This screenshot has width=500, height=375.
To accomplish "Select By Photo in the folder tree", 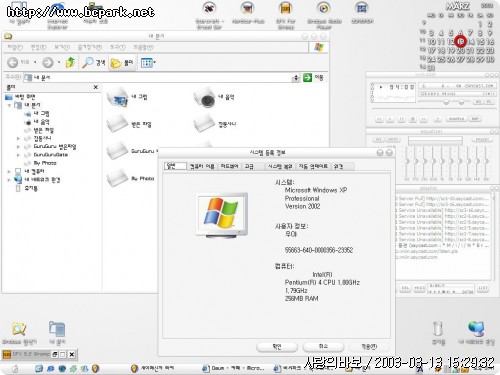I will click(x=45, y=163).
